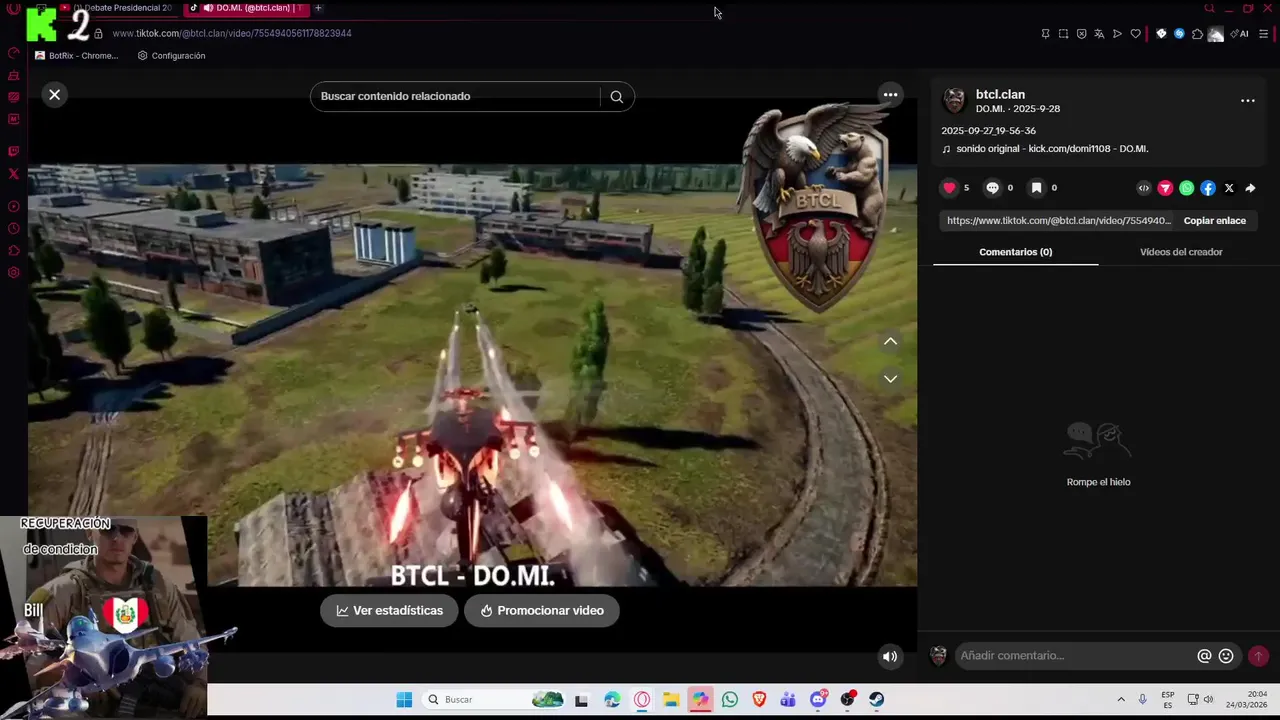Select the DO.MI. (@btcl.clan) TikTok tab

[248, 8]
